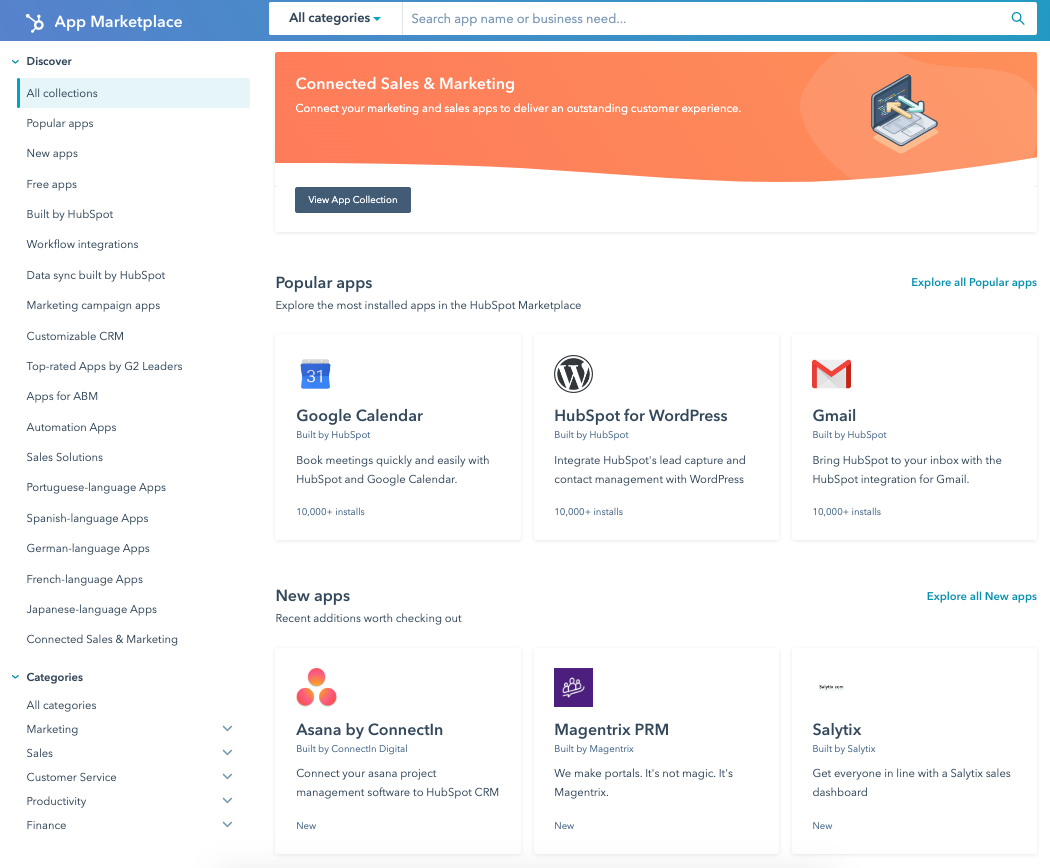Open Marketing campaign apps collection
Viewport: 1050px width, 868px height.
(93, 305)
